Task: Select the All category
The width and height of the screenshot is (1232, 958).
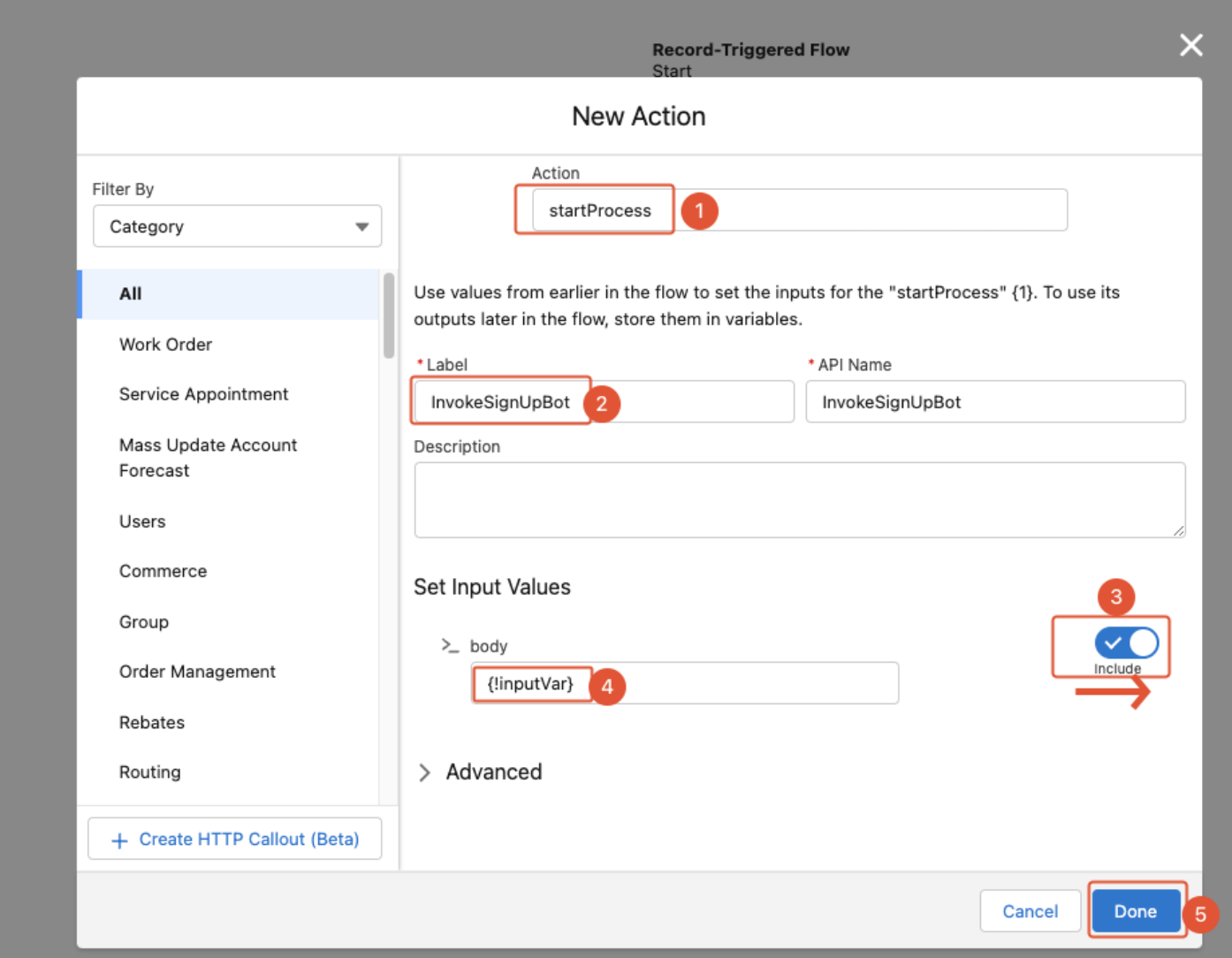Action: click(131, 294)
